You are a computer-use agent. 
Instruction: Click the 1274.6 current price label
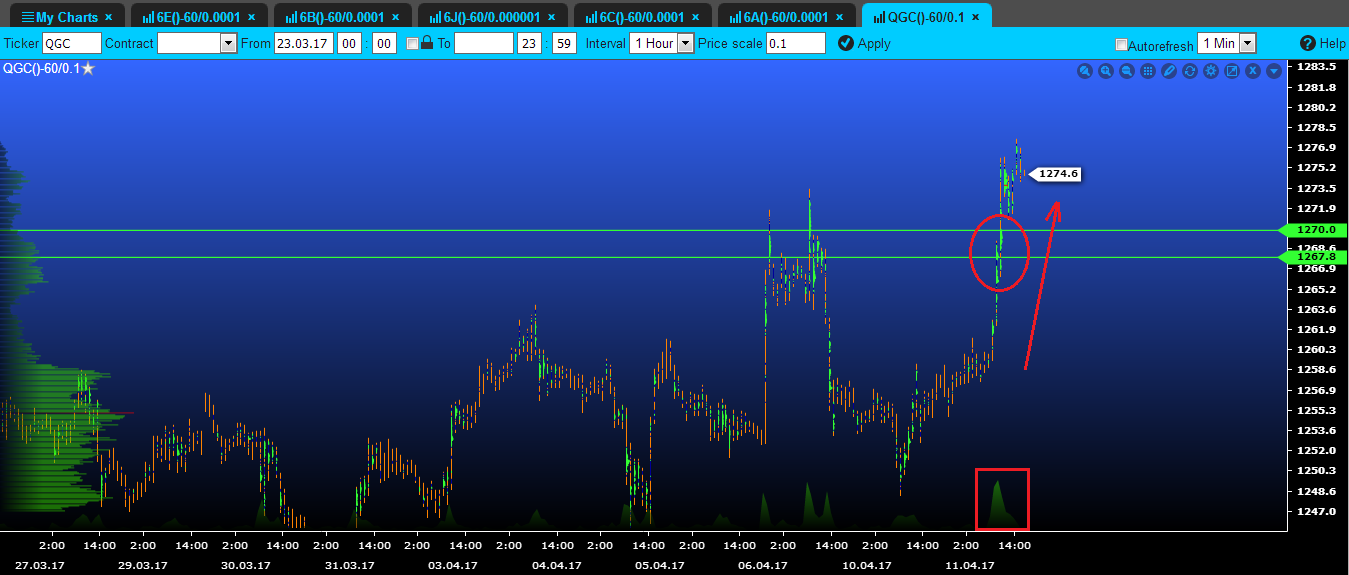tap(1055, 174)
